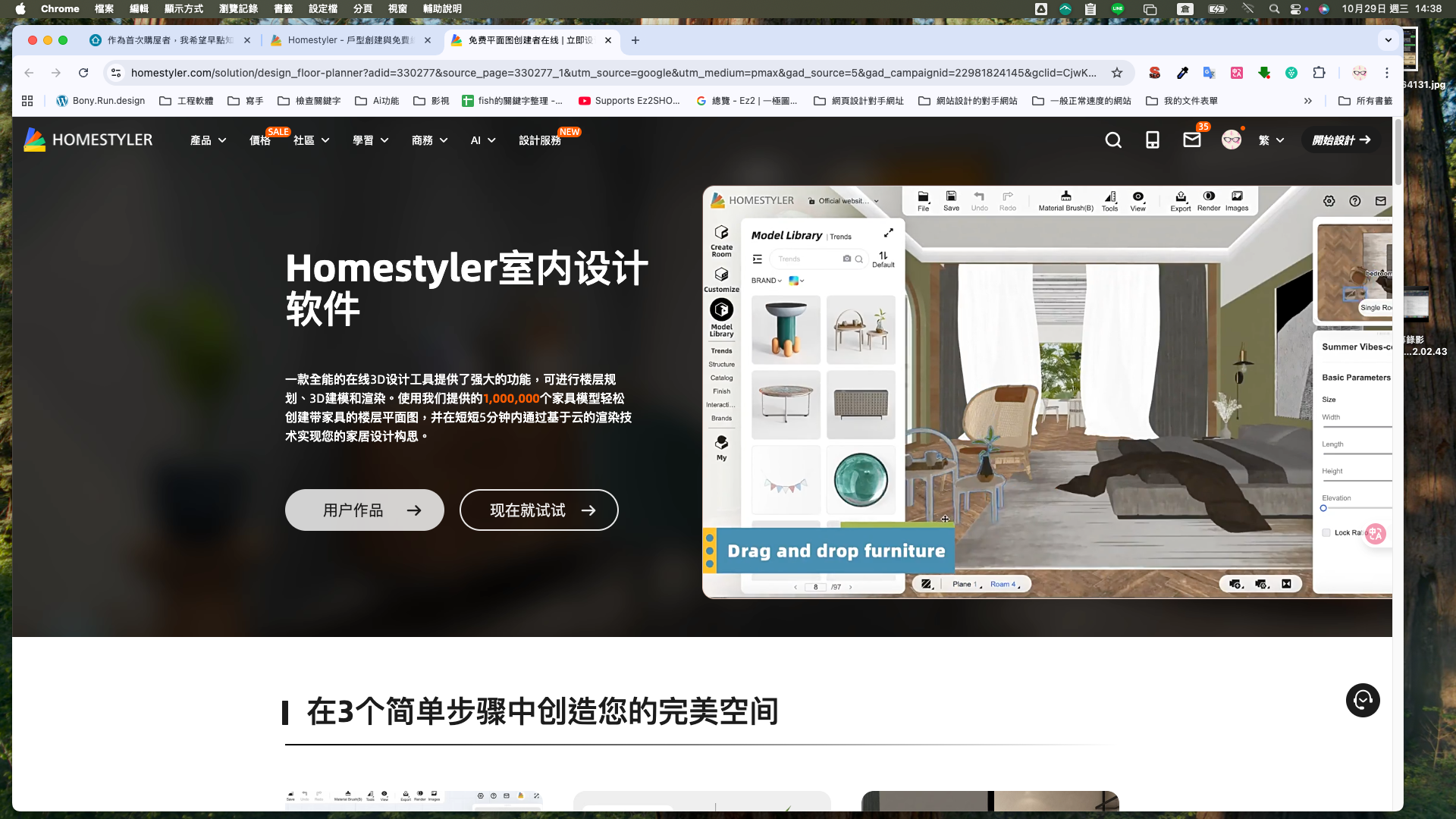Viewport: 1456px width, 819px height.
Task: Enable the Lock Ratio checkbox
Action: click(x=1326, y=532)
